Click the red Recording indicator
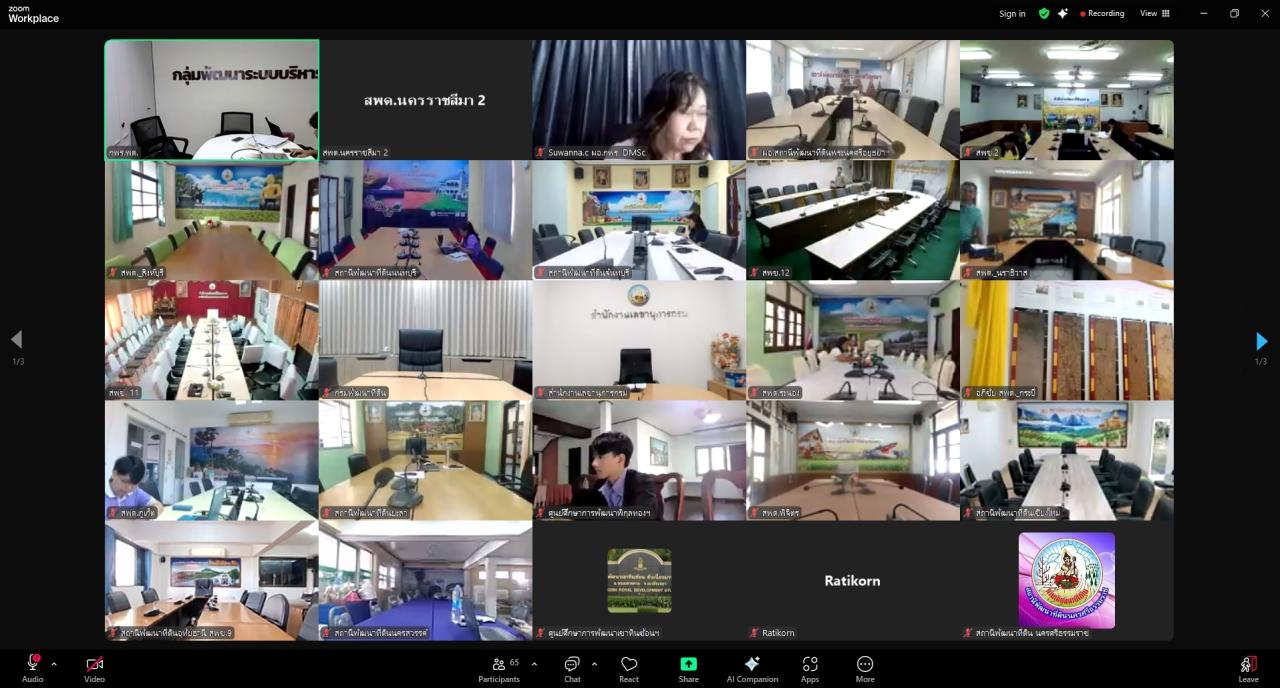The width and height of the screenshot is (1280, 688). [x=1102, y=14]
